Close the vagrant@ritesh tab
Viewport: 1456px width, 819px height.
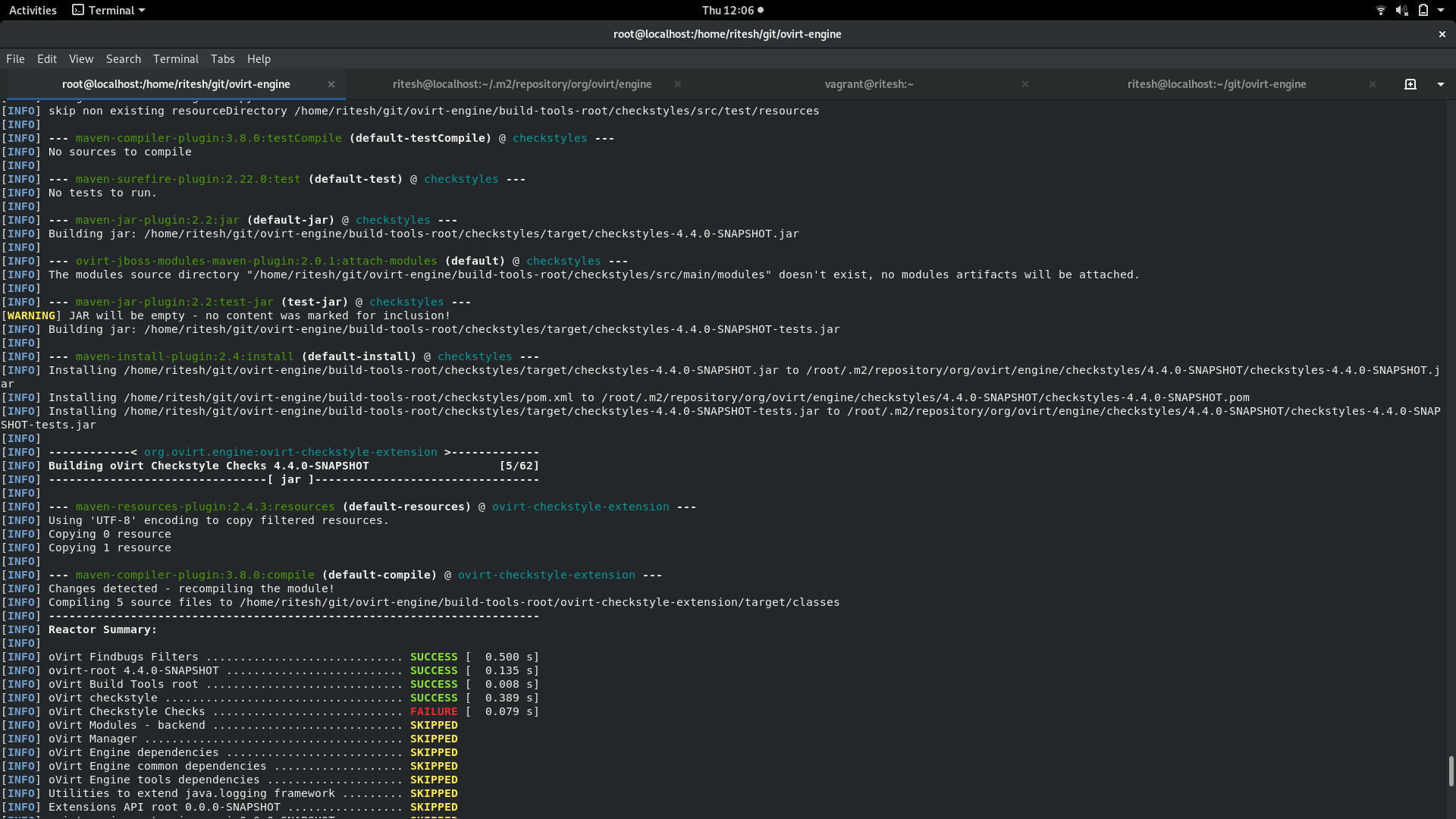point(1025,84)
